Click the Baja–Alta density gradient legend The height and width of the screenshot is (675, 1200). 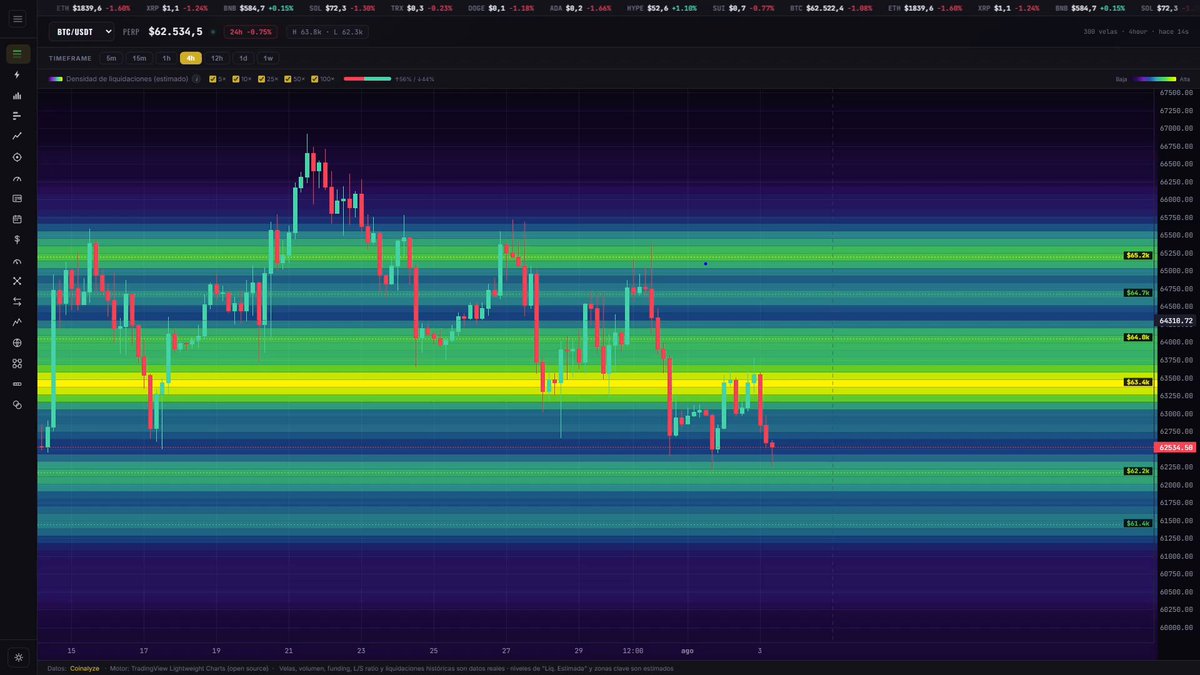click(x=1155, y=78)
